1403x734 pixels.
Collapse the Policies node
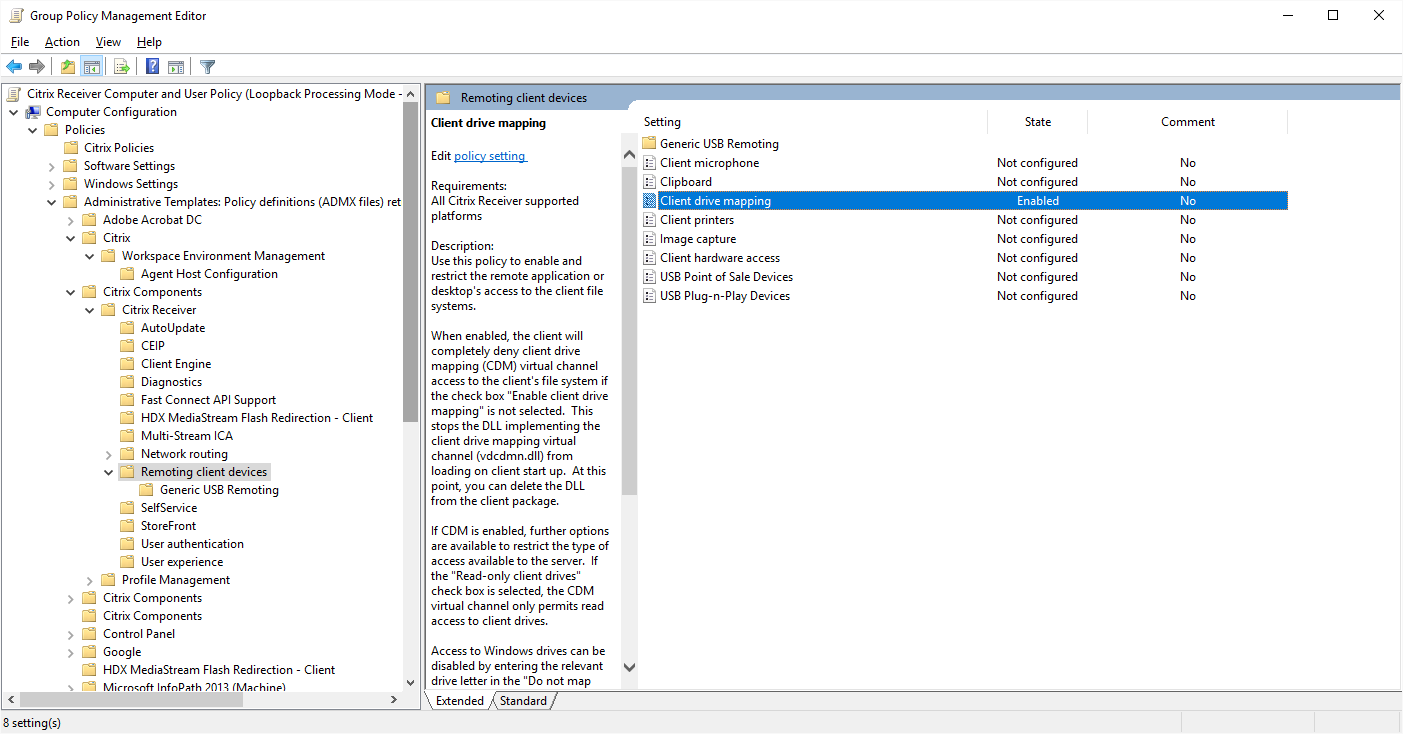(x=33, y=130)
